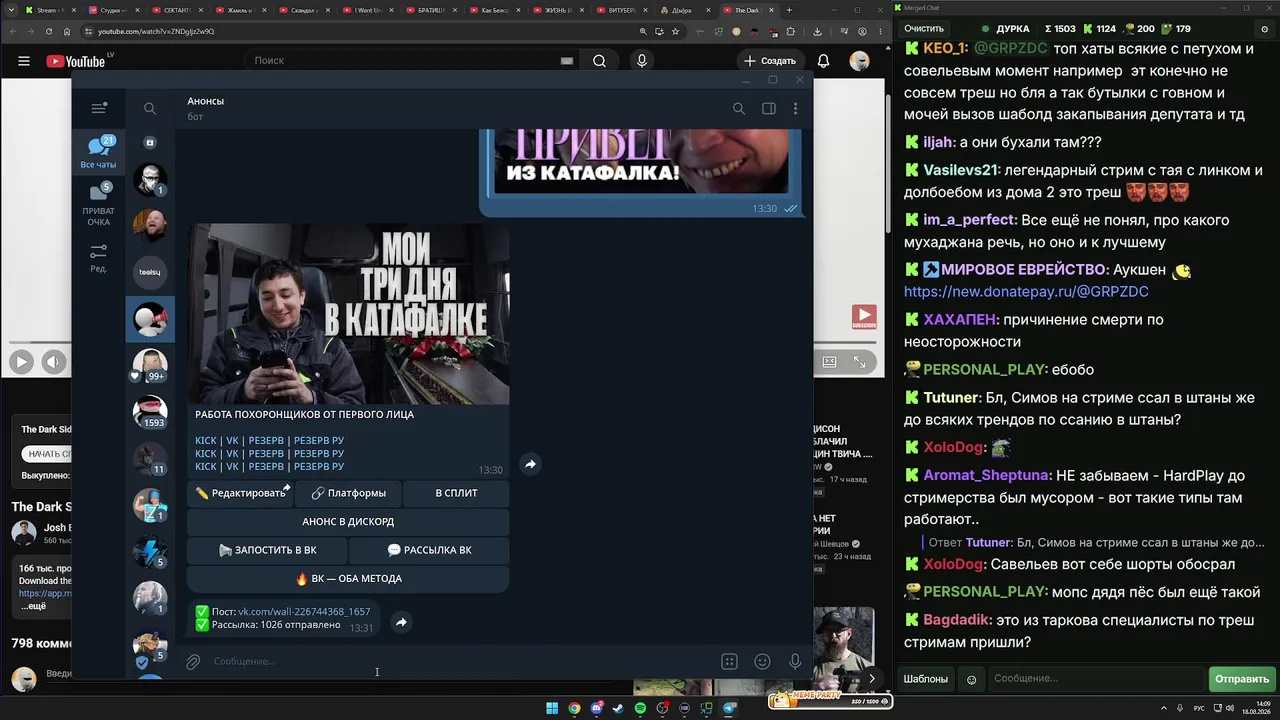Click the РАССЫЛКА ВК button
Viewport: 1280px width, 720px height.
[429, 550]
